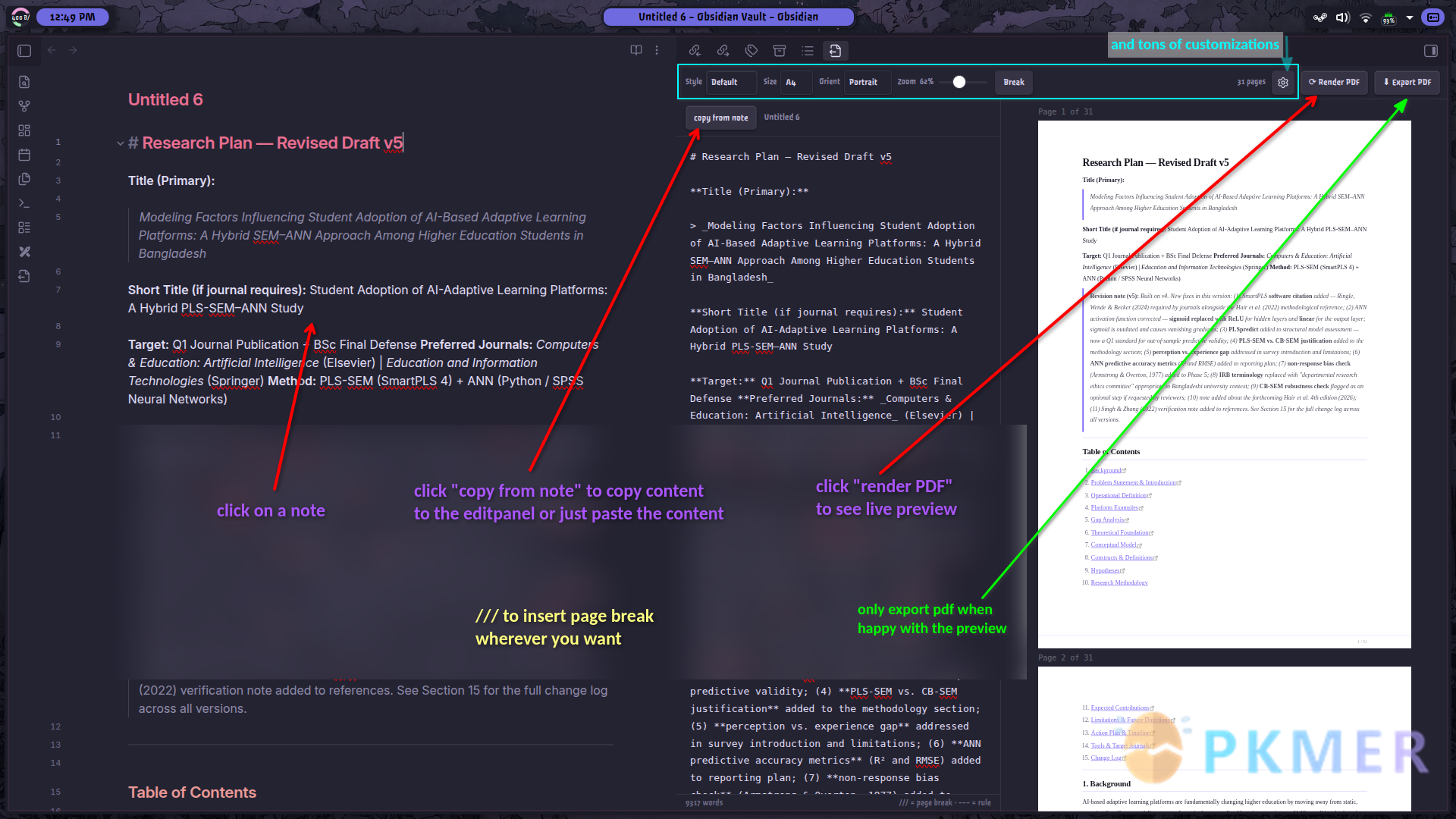1456x819 pixels.
Task: Toggle the left sidebar panel
Action: point(24,51)
